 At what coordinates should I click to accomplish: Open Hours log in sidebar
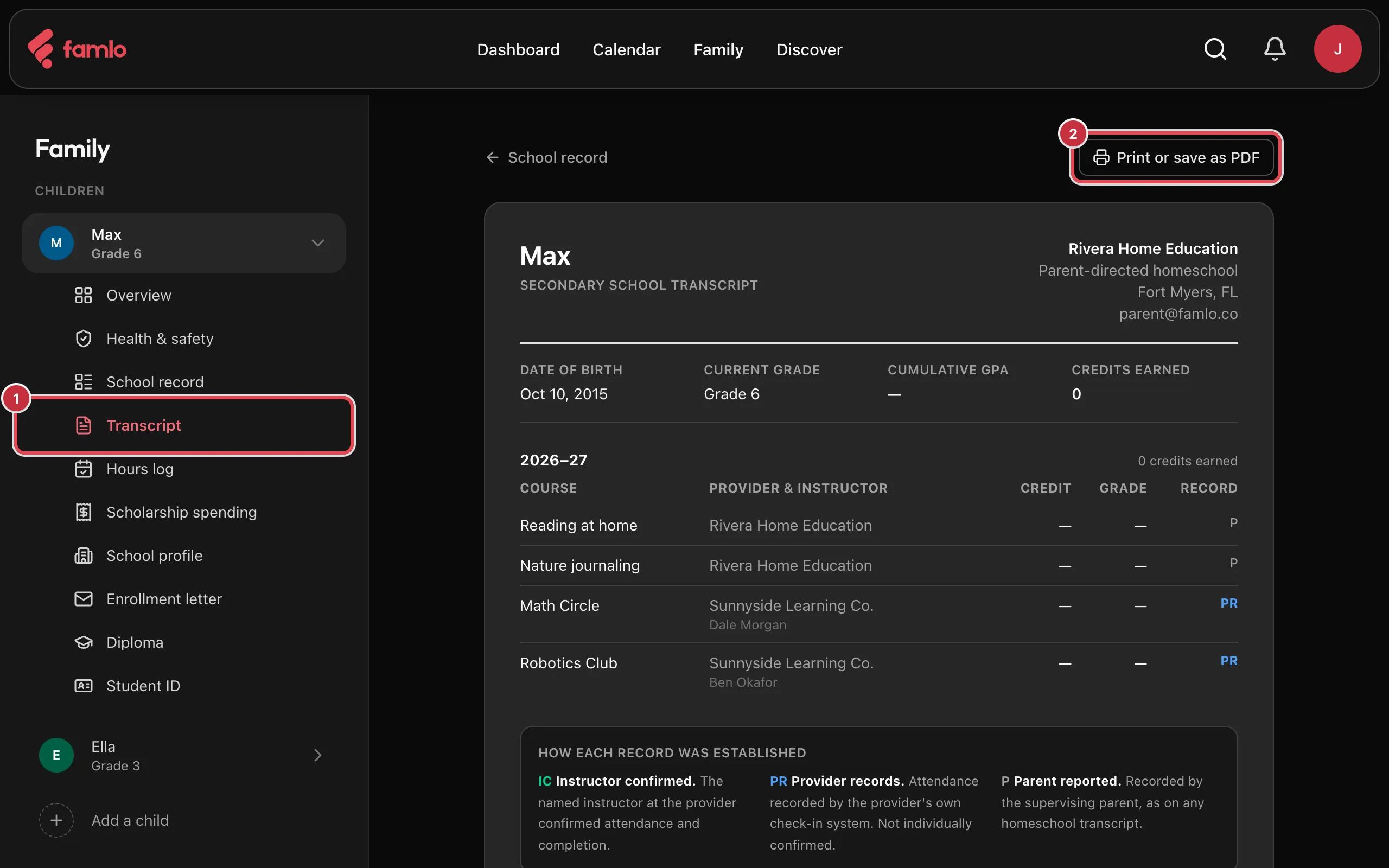(139, 469)
